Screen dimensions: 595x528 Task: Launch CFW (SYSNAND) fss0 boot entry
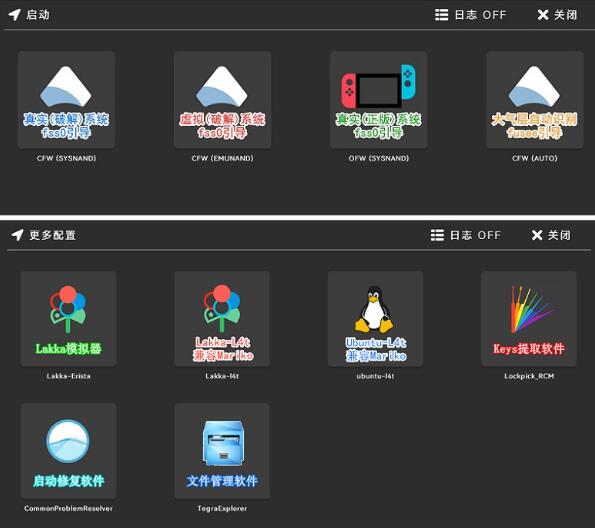coord(66,100)
